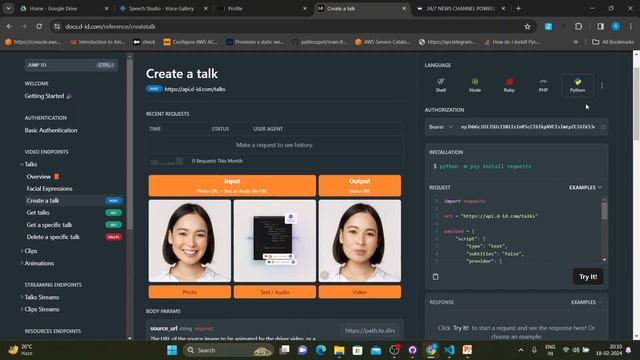The image size is (640, 360).
Task: Click the source_url input field
Action: click(x=370, y=331)
